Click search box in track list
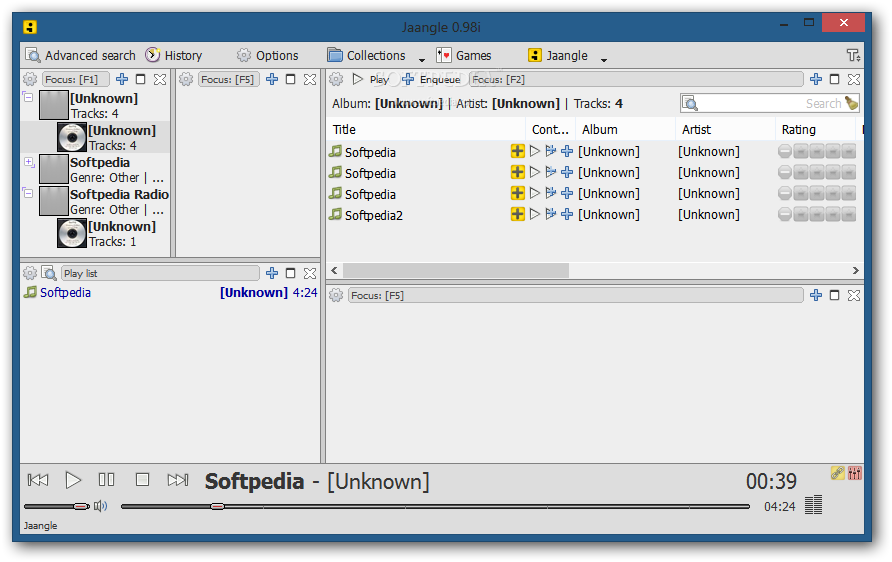 770,104
